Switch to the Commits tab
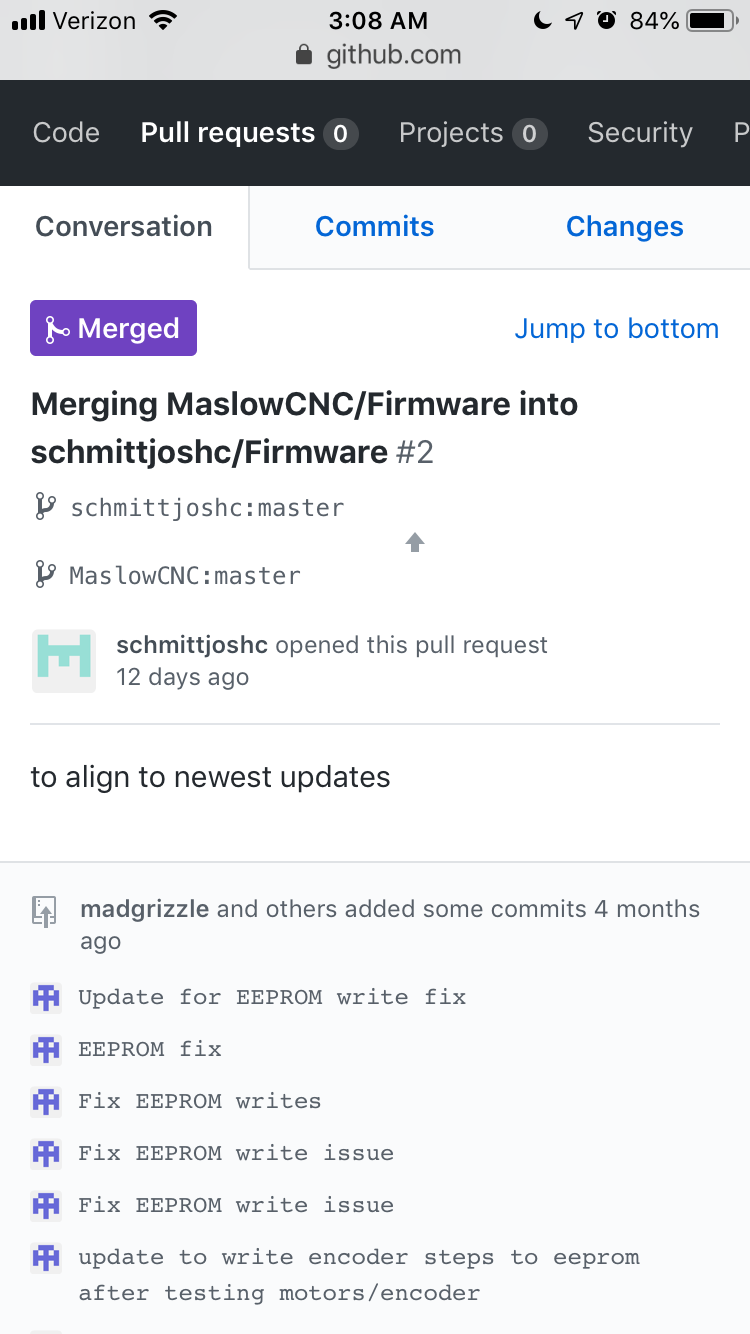The height and width of the screenshot is (1334, 750). coord(375,227)
